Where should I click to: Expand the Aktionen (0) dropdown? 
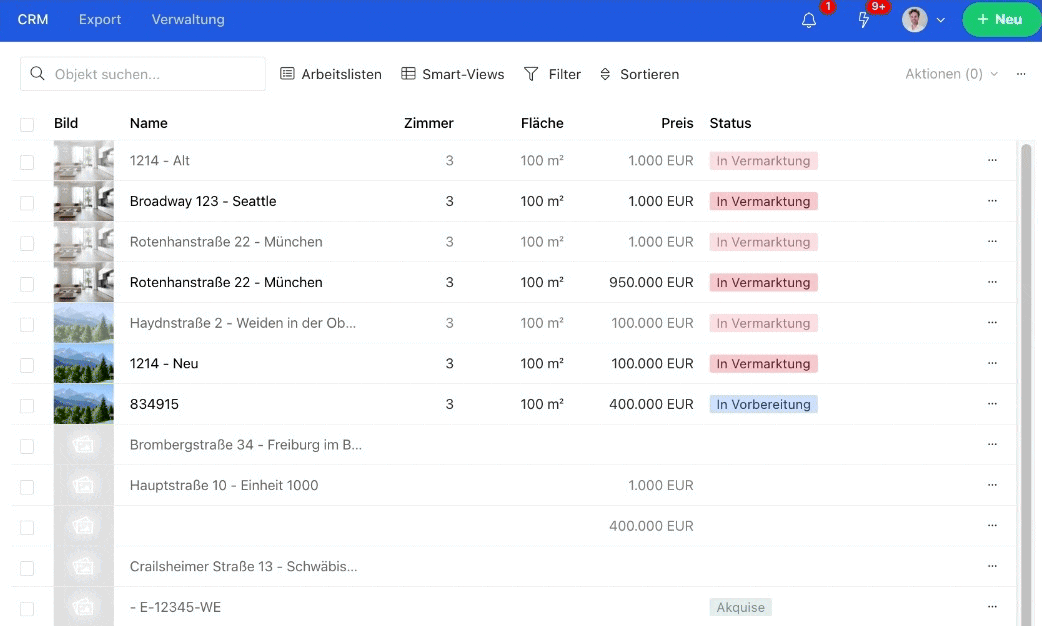click(x=951, y=74)
